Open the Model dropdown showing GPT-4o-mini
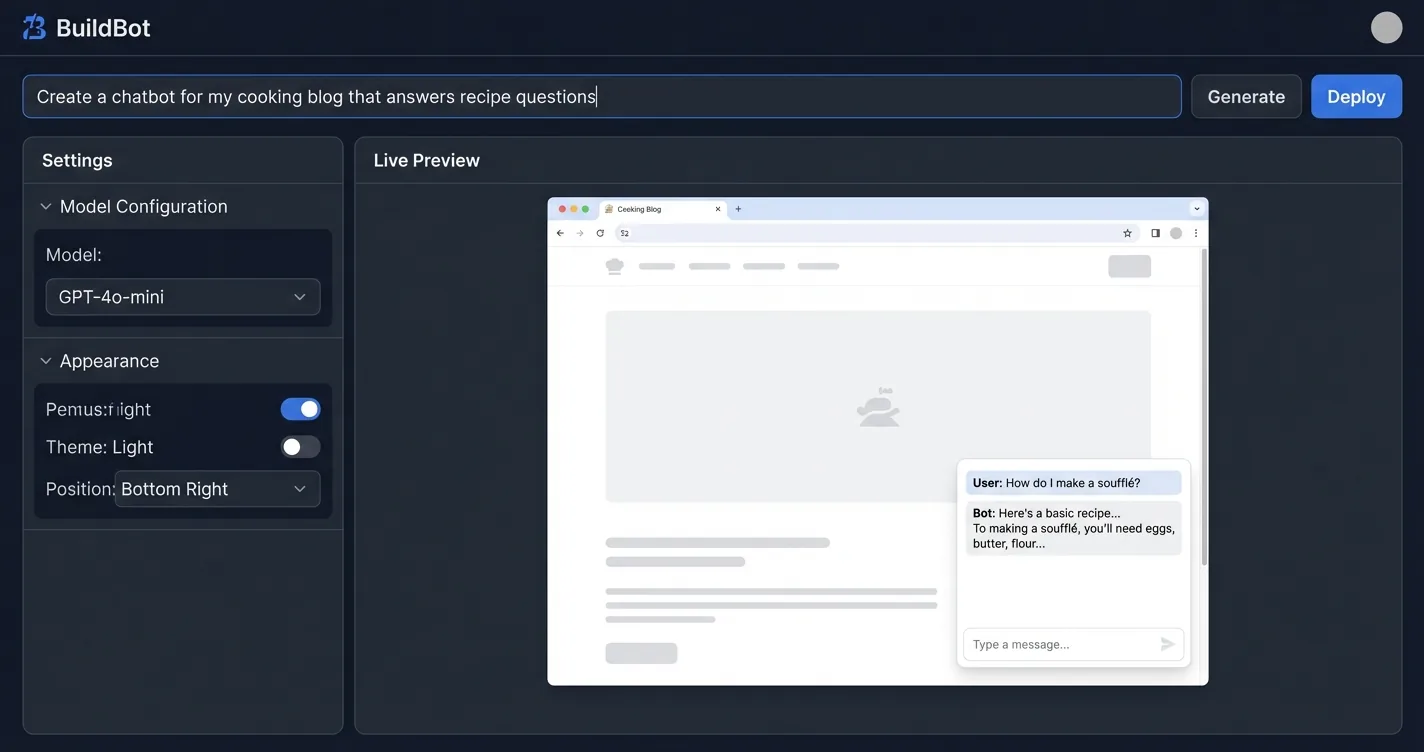 pos(183,296)
